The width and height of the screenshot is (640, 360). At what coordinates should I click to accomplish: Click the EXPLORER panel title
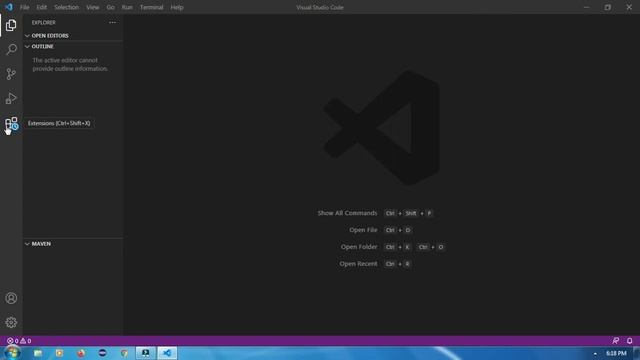(x=44, y=23)
